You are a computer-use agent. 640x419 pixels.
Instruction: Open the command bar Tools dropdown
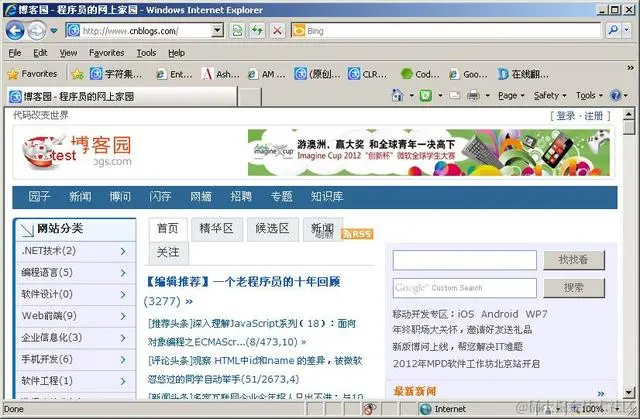(589, 95)
